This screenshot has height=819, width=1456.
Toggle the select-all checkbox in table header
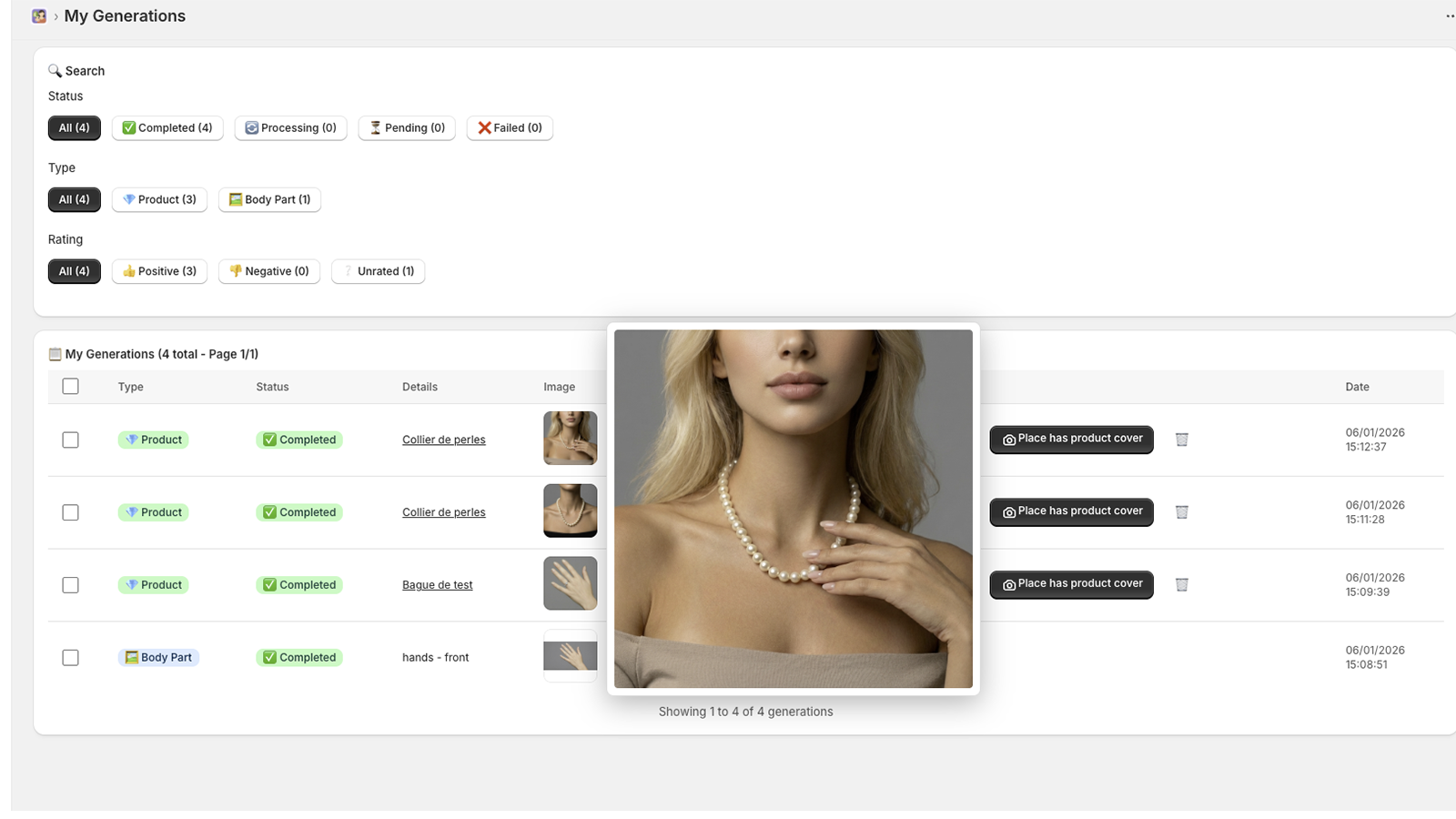click(70, 387)
